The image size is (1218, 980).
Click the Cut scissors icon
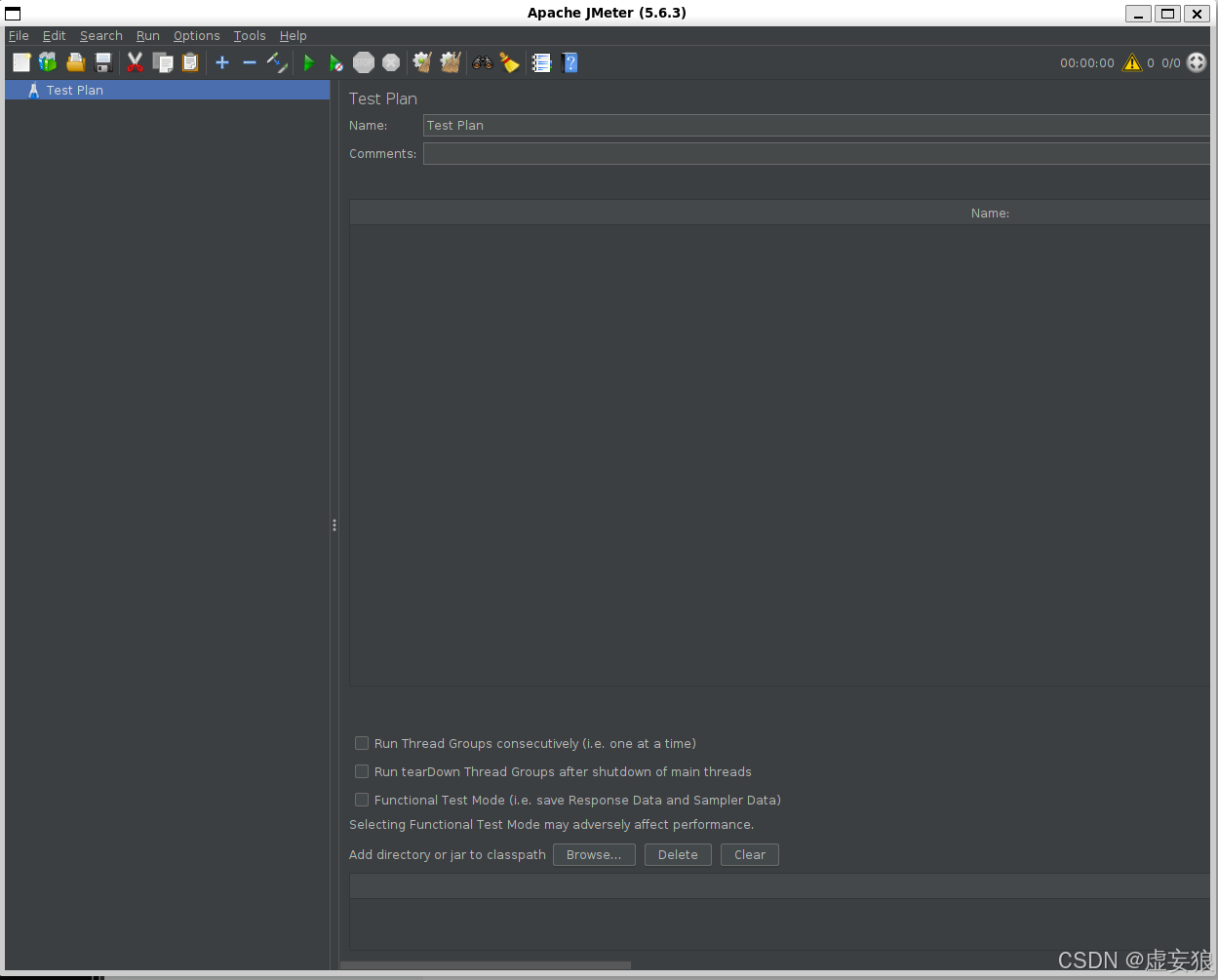tap(135, 62)
